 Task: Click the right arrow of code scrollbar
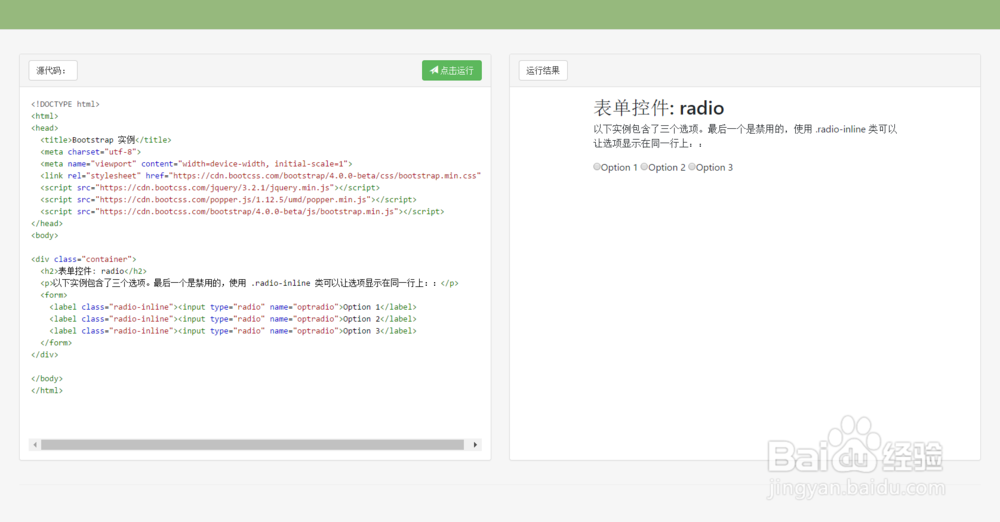(475, 445)
